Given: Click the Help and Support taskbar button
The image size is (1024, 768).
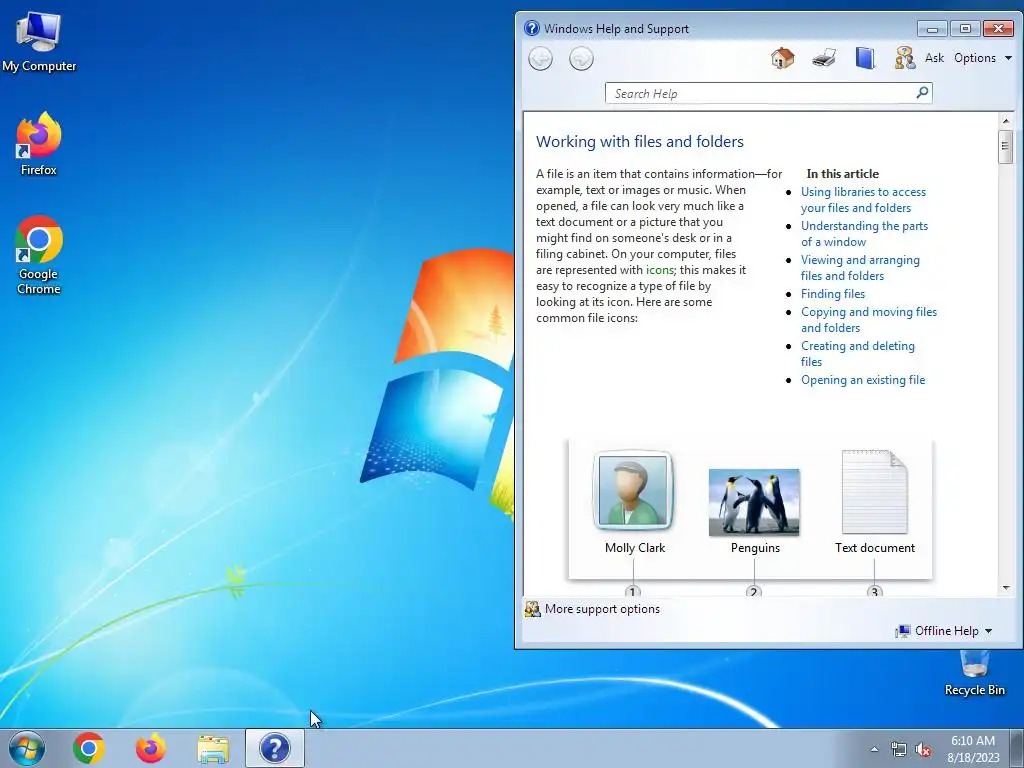Looking at the screenshot, I should click(x=274, y=748).
